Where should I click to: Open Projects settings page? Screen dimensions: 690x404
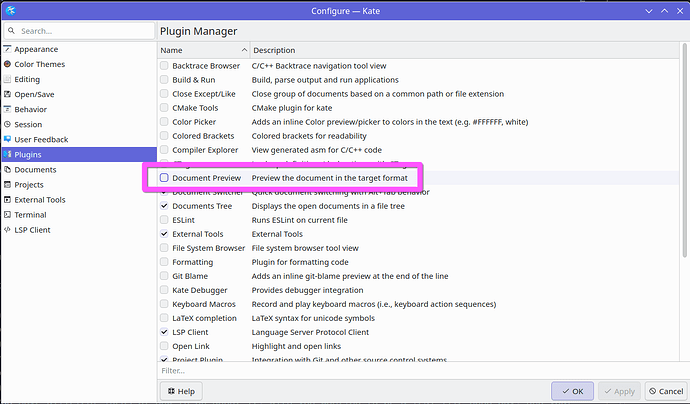click(x=79, y=184)
